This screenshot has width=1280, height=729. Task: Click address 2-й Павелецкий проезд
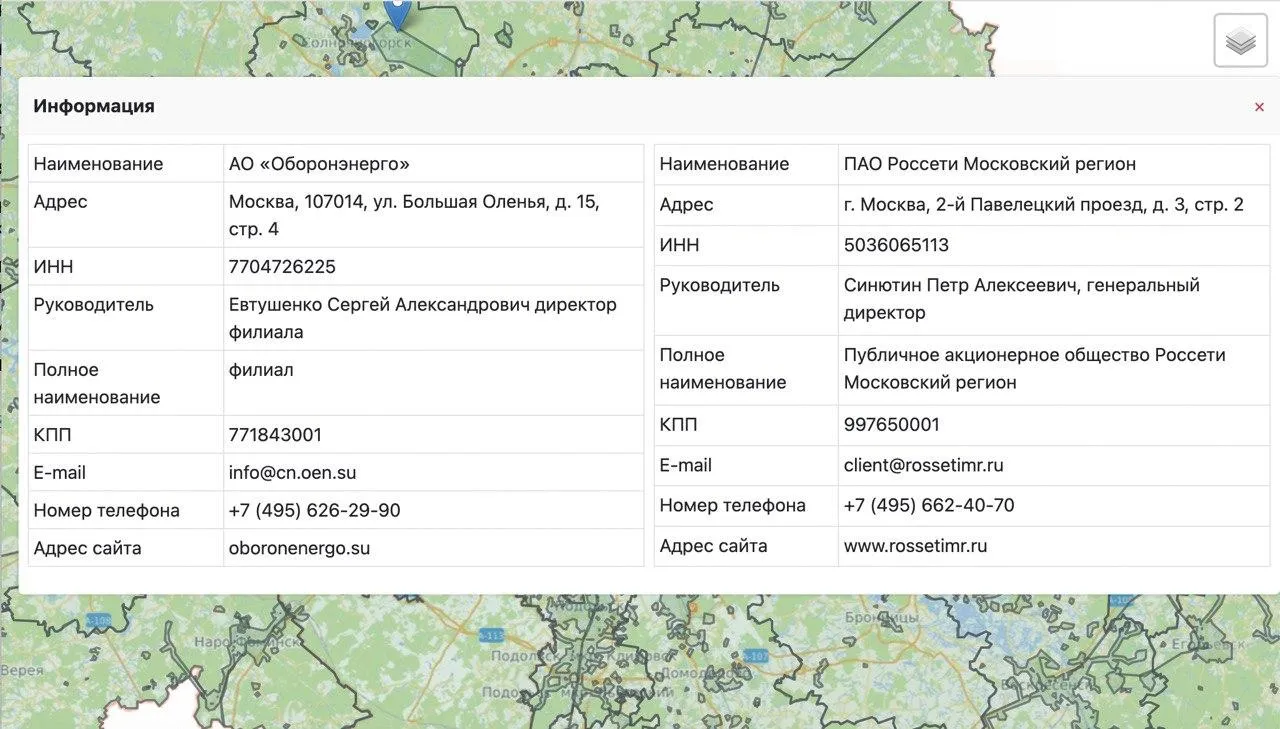coord(1044,204)
